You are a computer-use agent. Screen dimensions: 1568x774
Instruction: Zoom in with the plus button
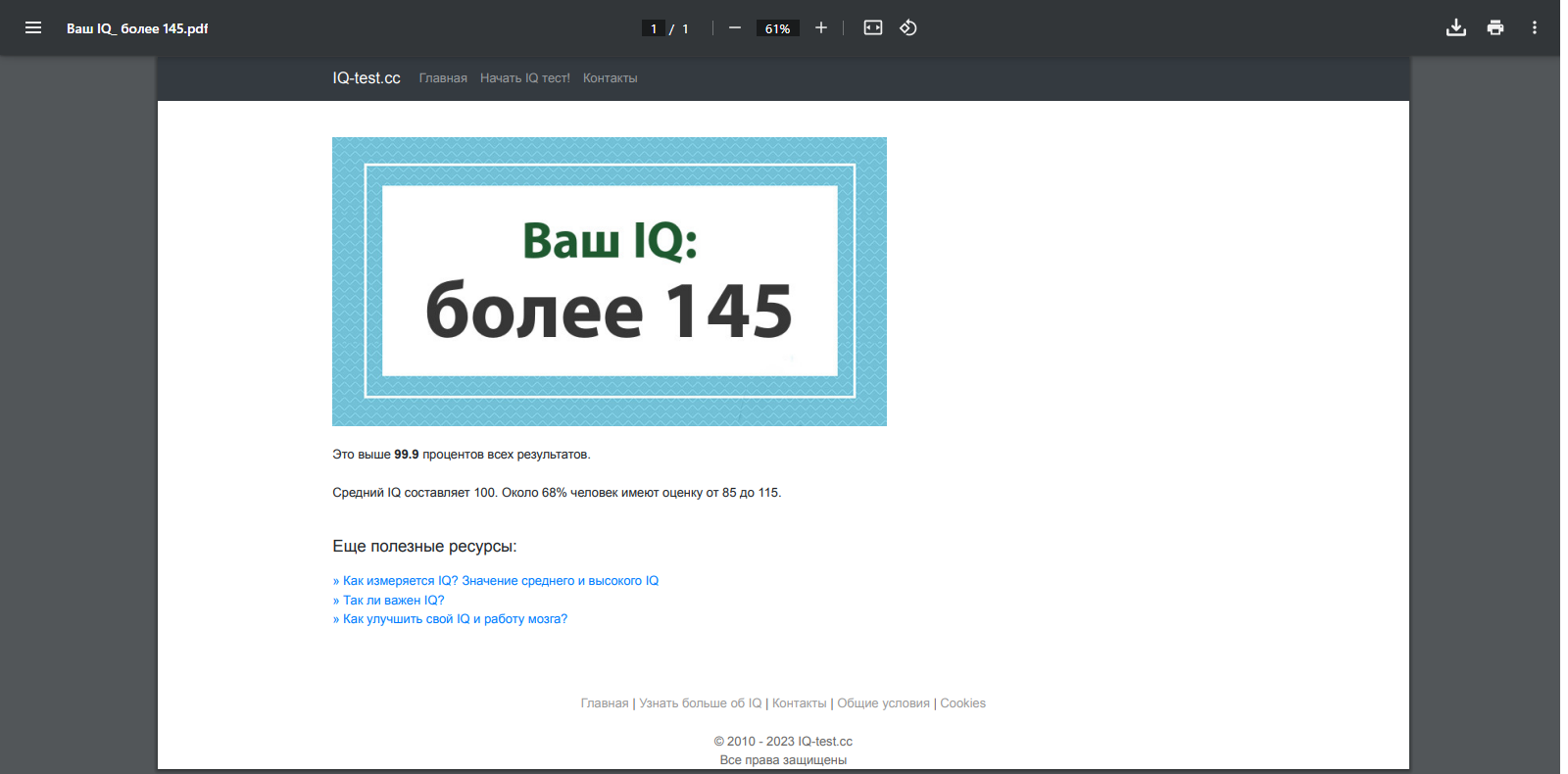tap(821, 27)
